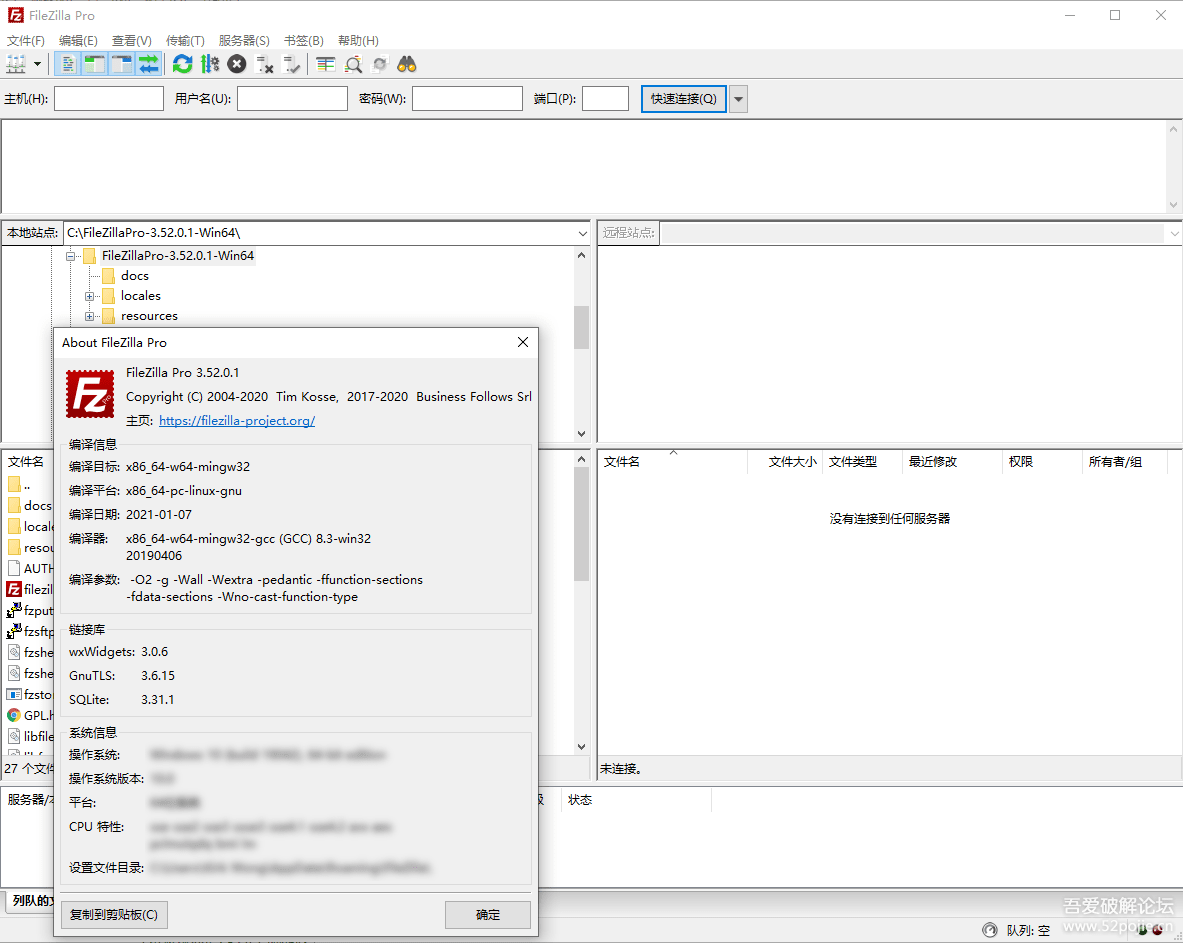
Task: Click the disconnect from server icon
Action: (x=265, y=64)
